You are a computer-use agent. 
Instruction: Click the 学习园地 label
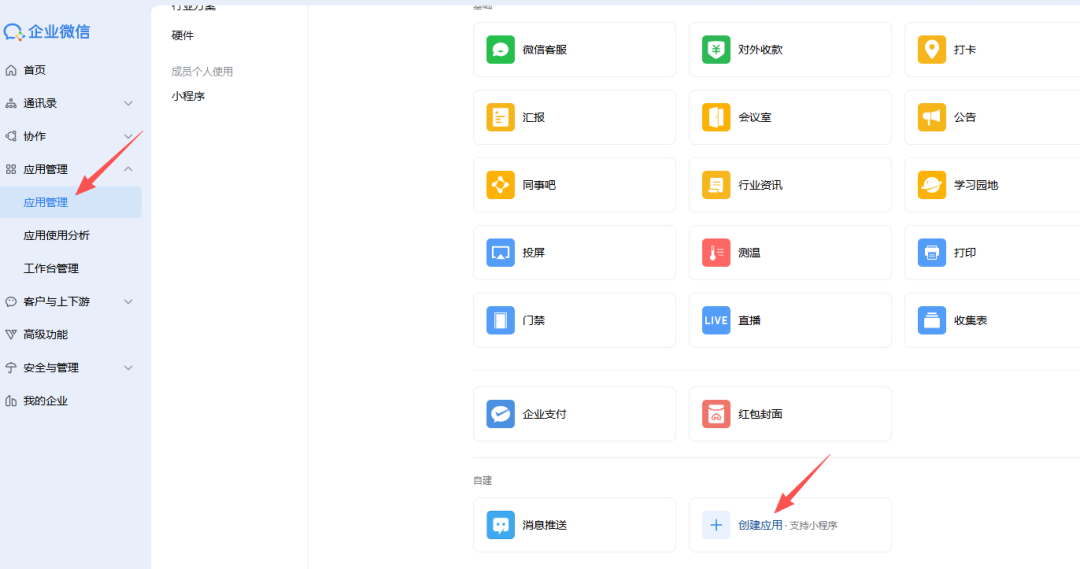[x=976, y=185]
